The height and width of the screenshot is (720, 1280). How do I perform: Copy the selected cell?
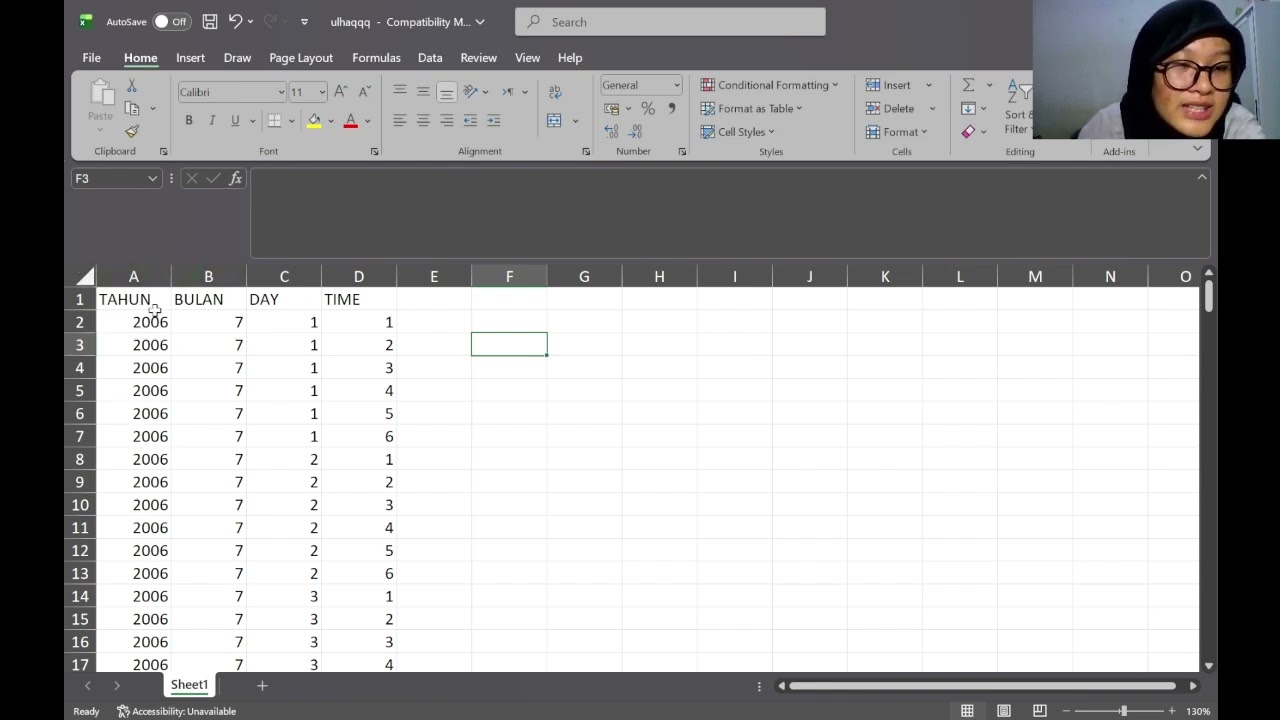pyautogui.click(x=132, y=108)
